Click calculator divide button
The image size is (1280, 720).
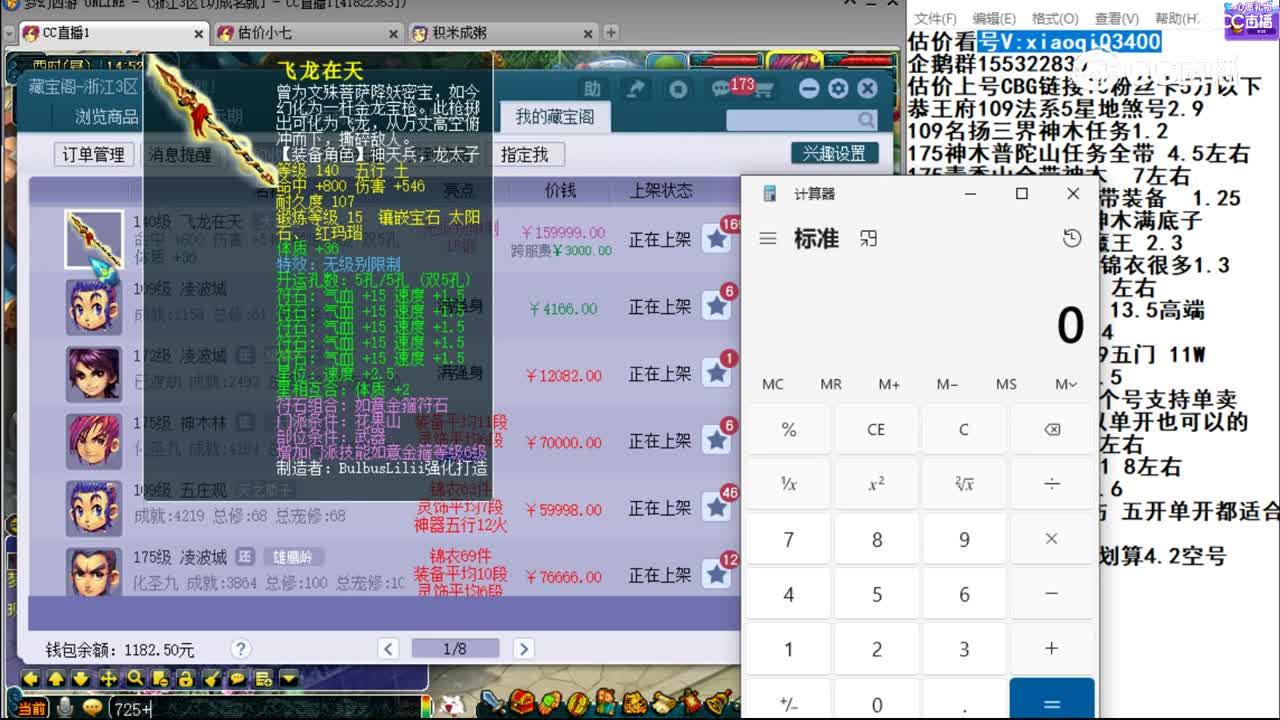[1051, 484]
